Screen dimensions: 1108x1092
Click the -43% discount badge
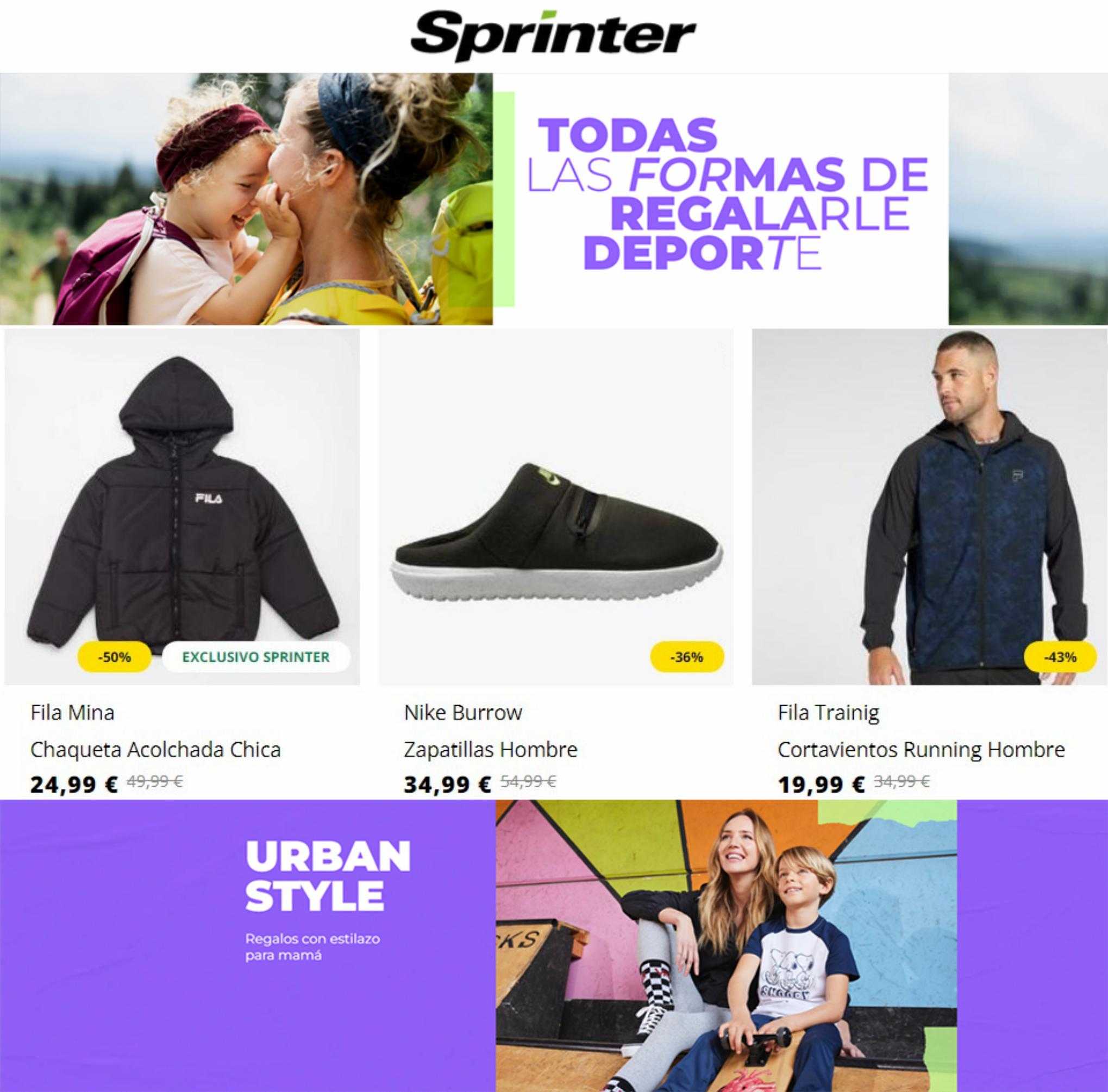coord(1060,657)
